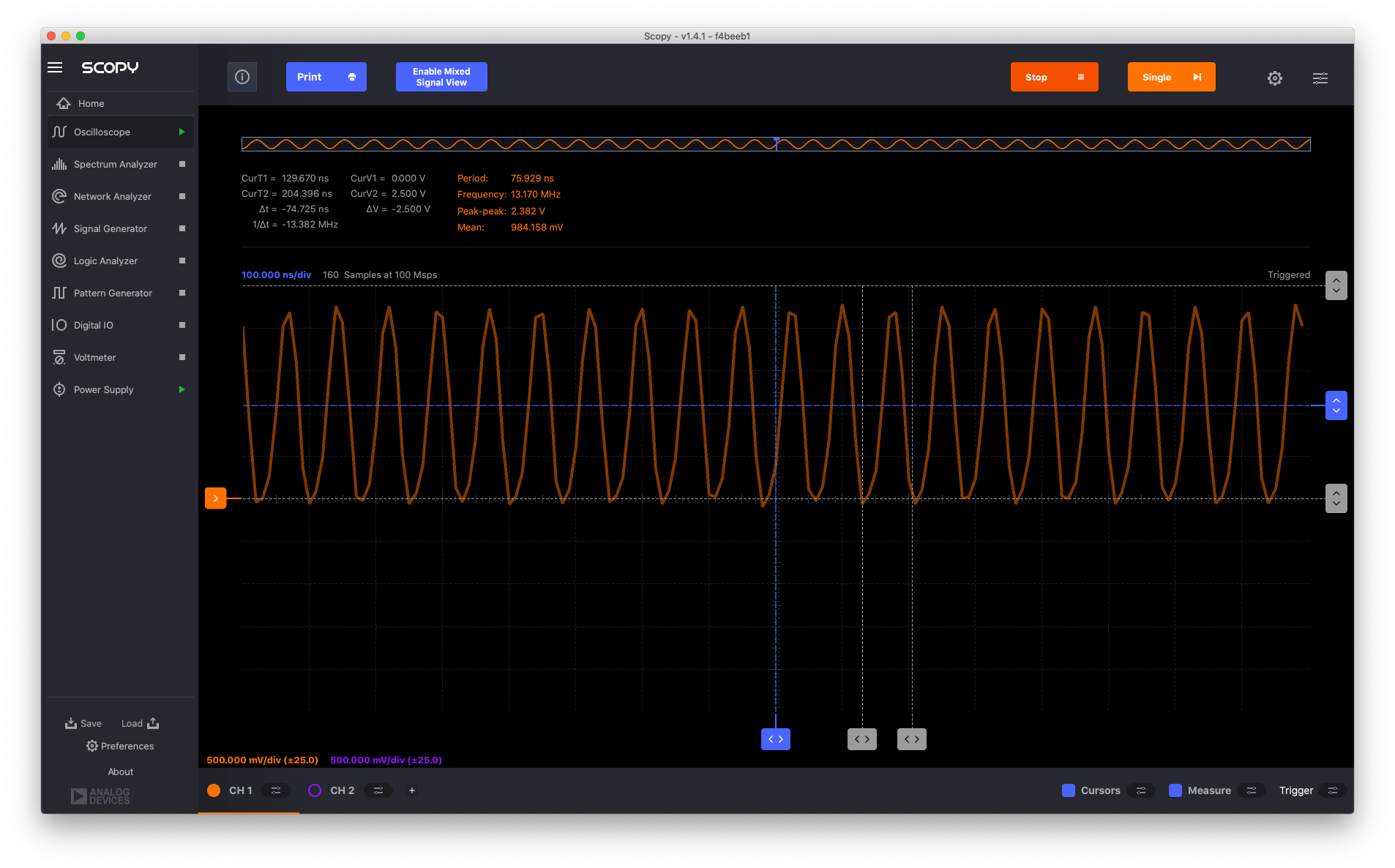Toggle Pattern Generator run/stop square

point(182,293)
